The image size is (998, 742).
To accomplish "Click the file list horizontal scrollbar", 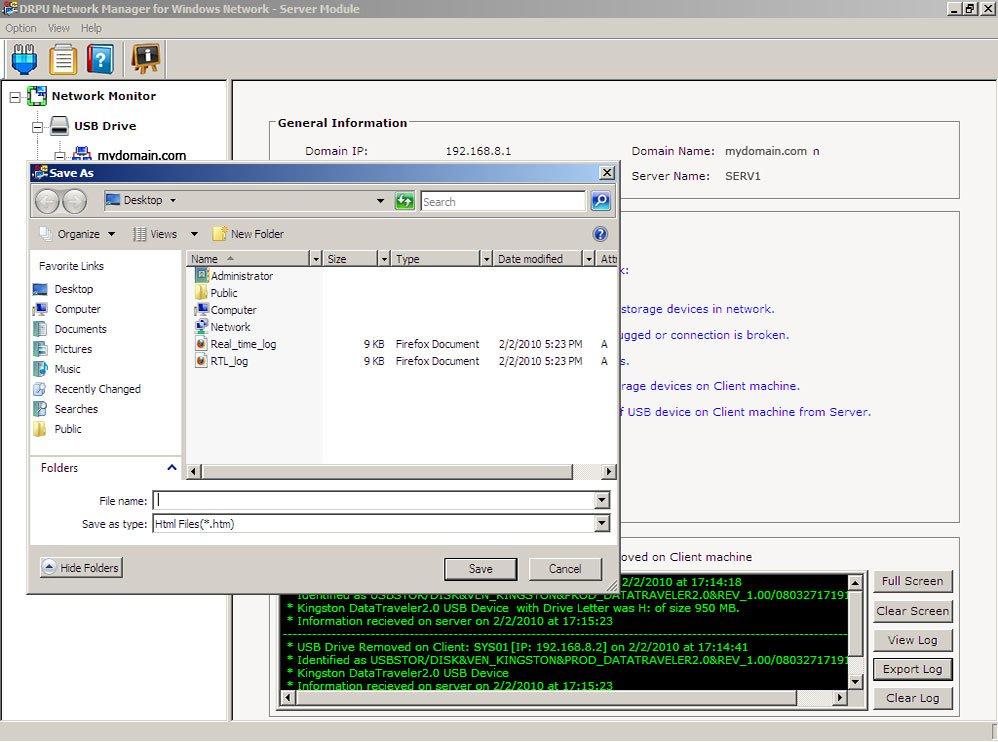I will click(387, 472).
